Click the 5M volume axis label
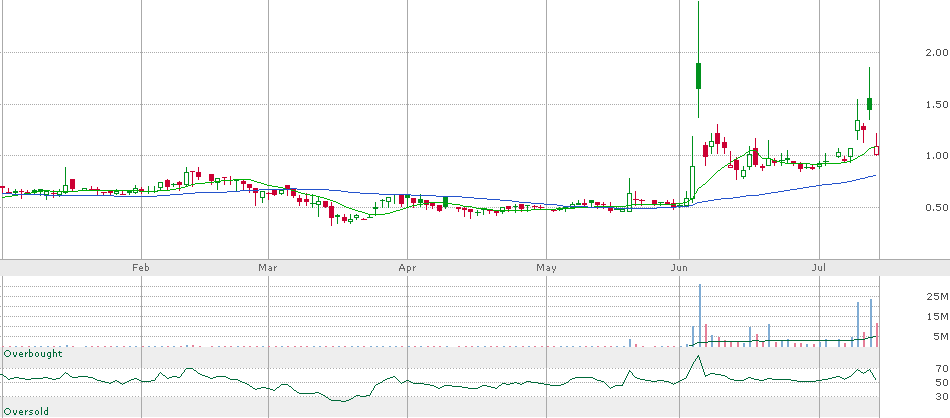The width and height of the screenshot is (950, 418). click(x=940, y=336)
